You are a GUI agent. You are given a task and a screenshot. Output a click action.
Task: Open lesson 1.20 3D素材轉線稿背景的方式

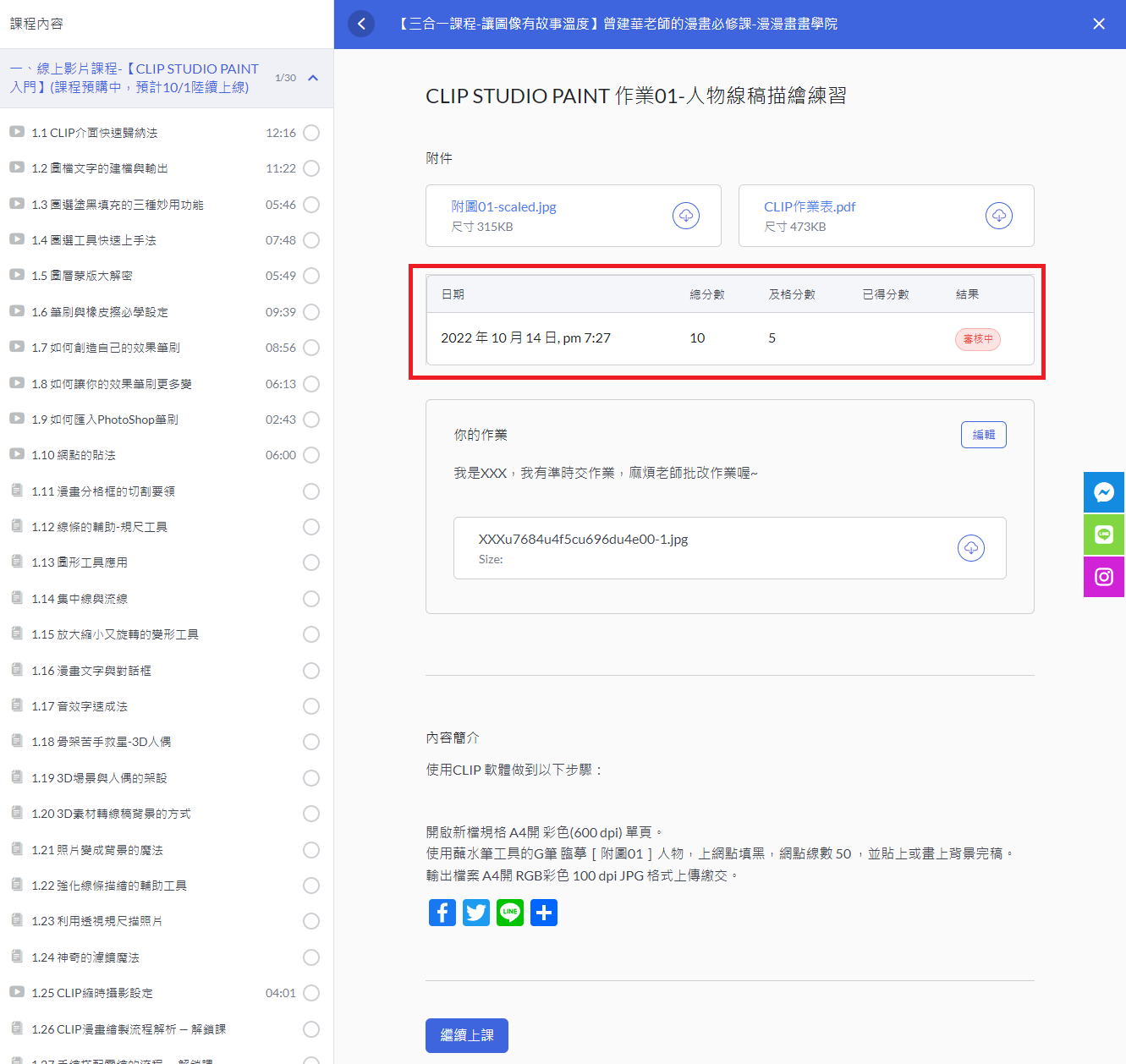(111, 814)
